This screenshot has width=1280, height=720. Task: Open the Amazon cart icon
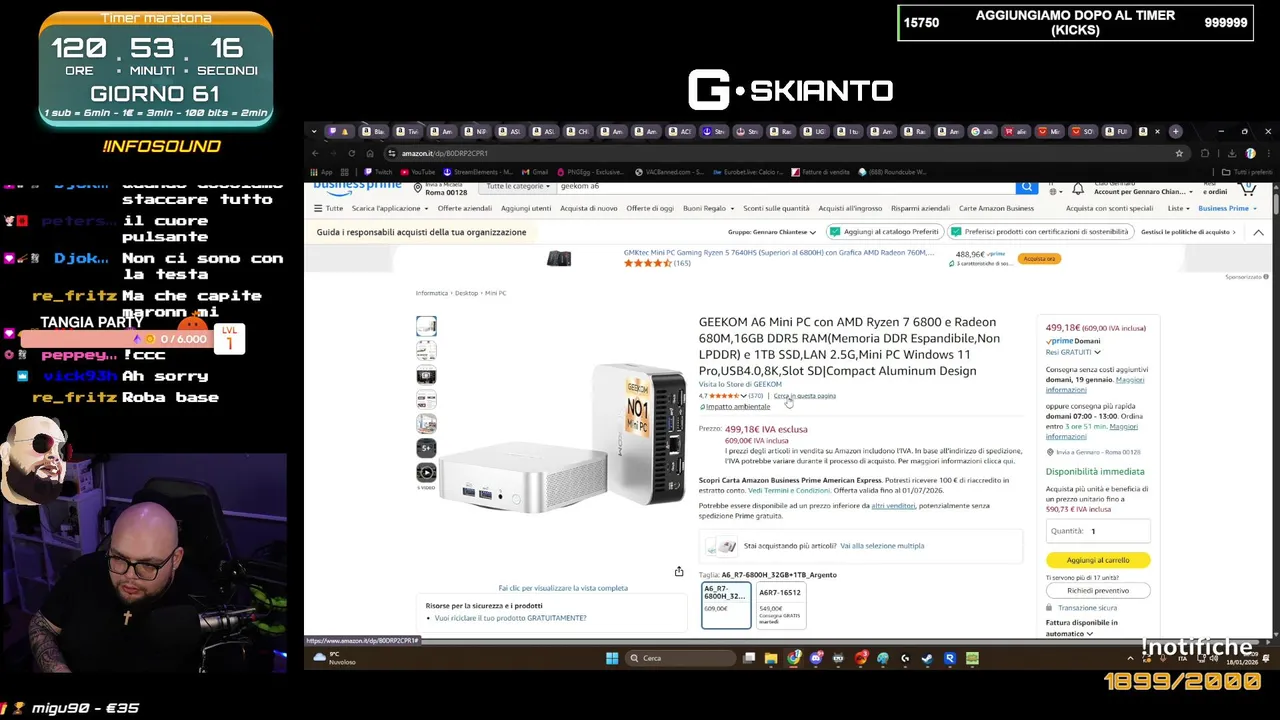click(1247, 187)
